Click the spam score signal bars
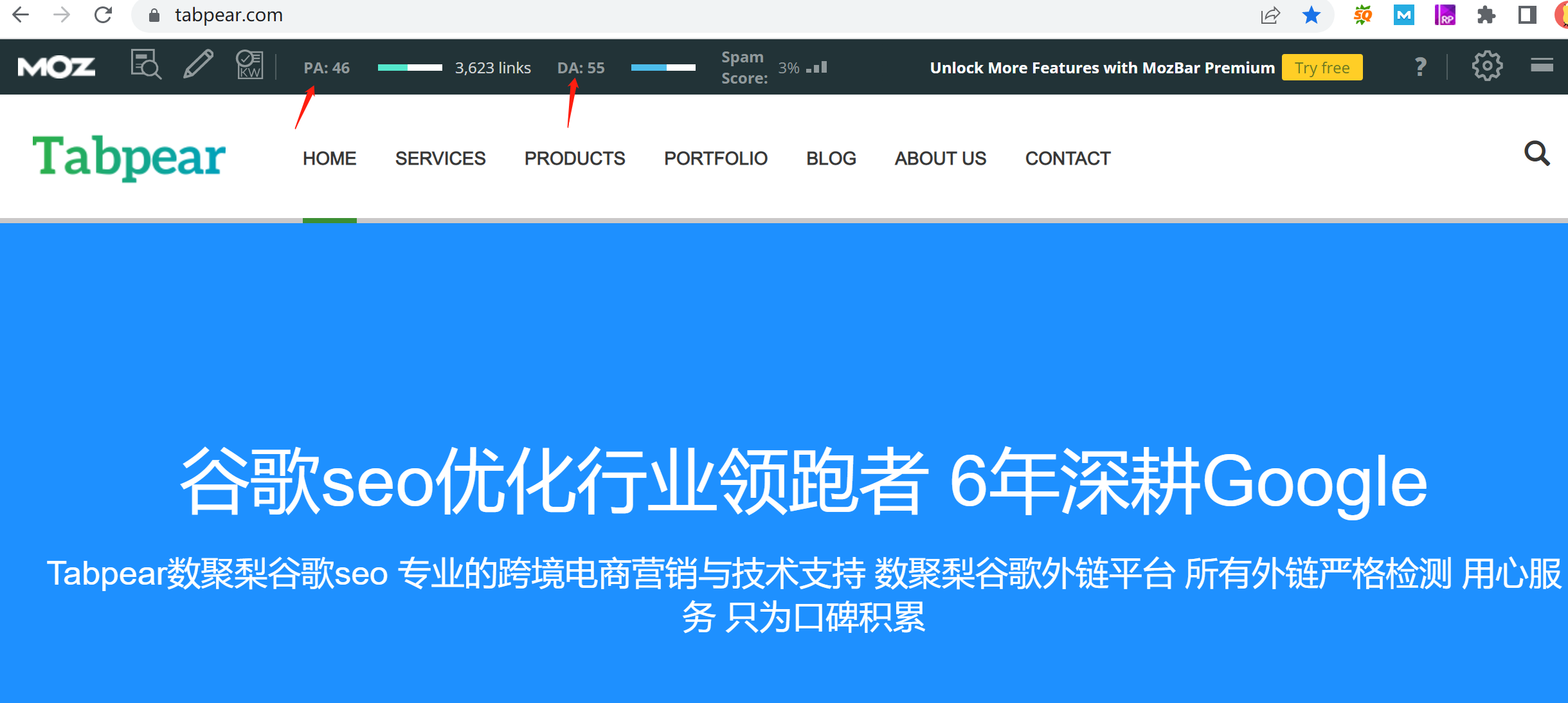The image size is (1568, 703). [x=816, y=67]
